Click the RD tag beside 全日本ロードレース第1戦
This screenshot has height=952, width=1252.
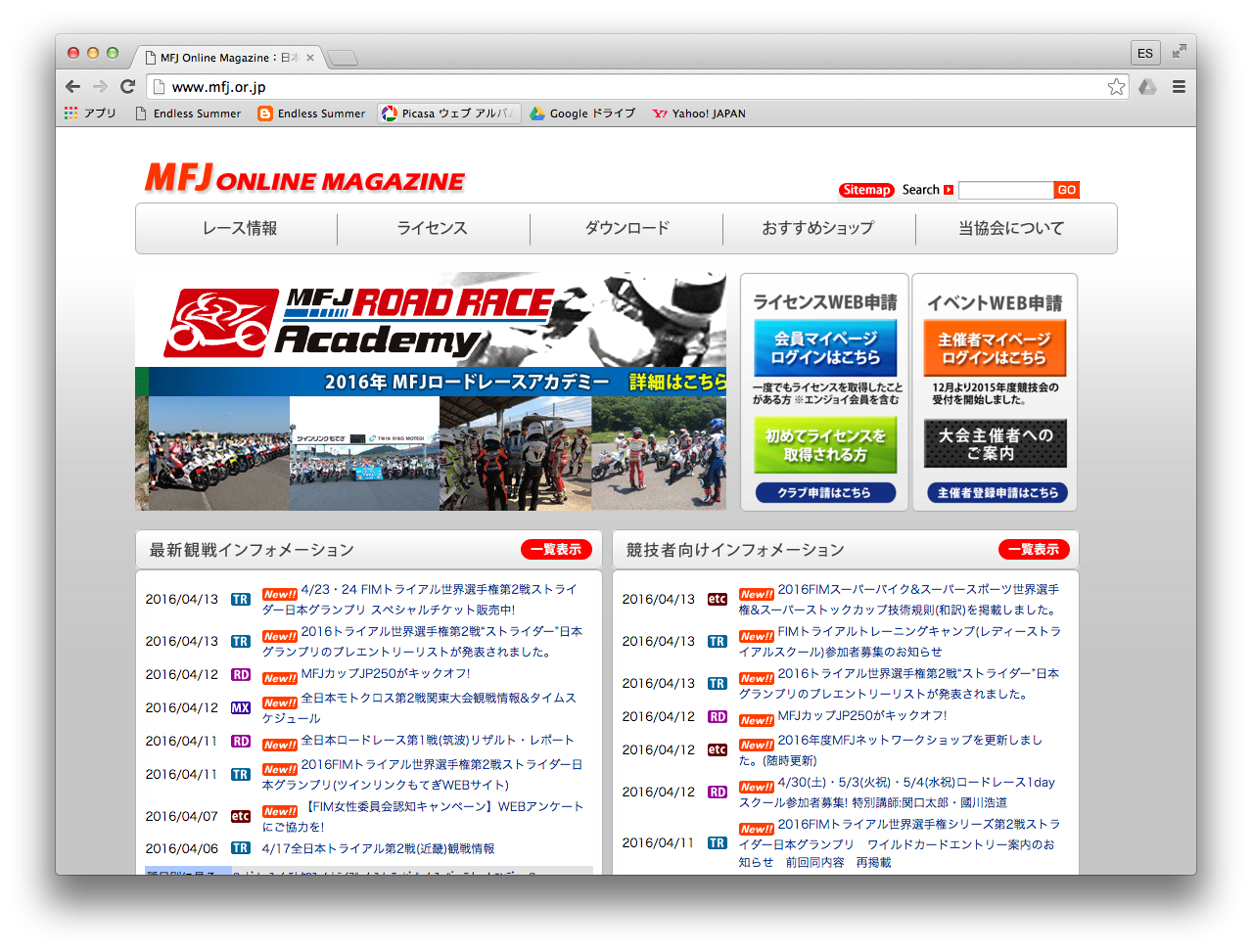(x=241, y=741)
